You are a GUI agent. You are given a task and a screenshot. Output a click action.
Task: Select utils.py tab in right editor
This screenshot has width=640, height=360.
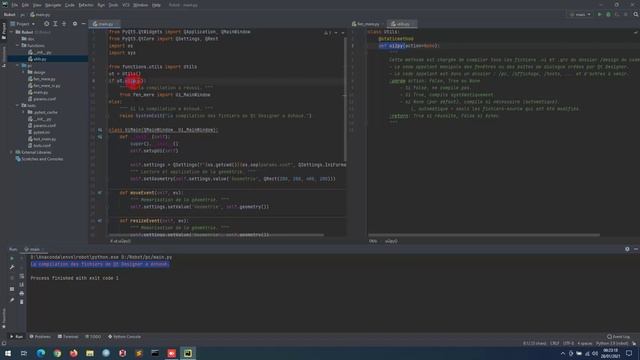402,24
